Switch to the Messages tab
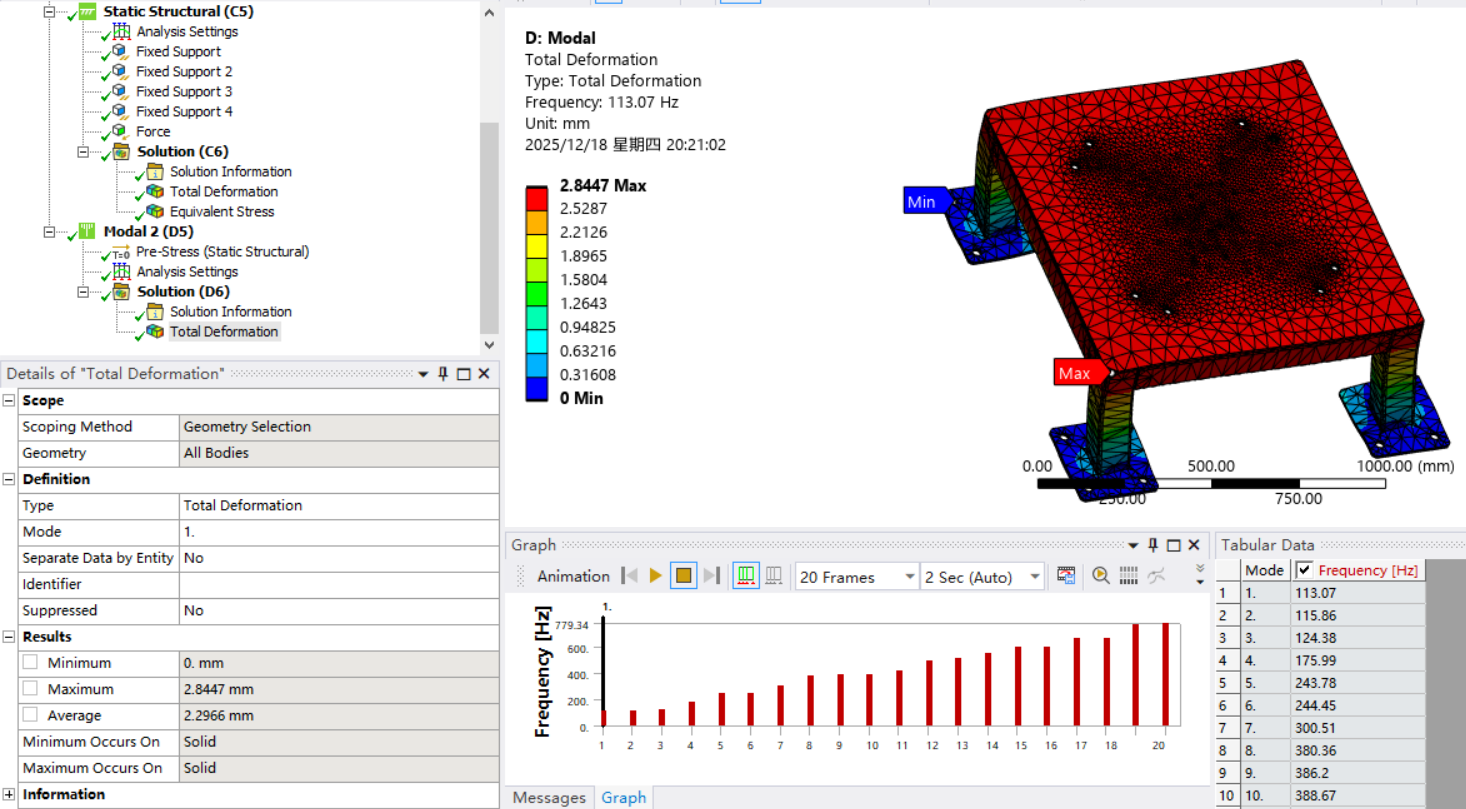 click(549, 797)
